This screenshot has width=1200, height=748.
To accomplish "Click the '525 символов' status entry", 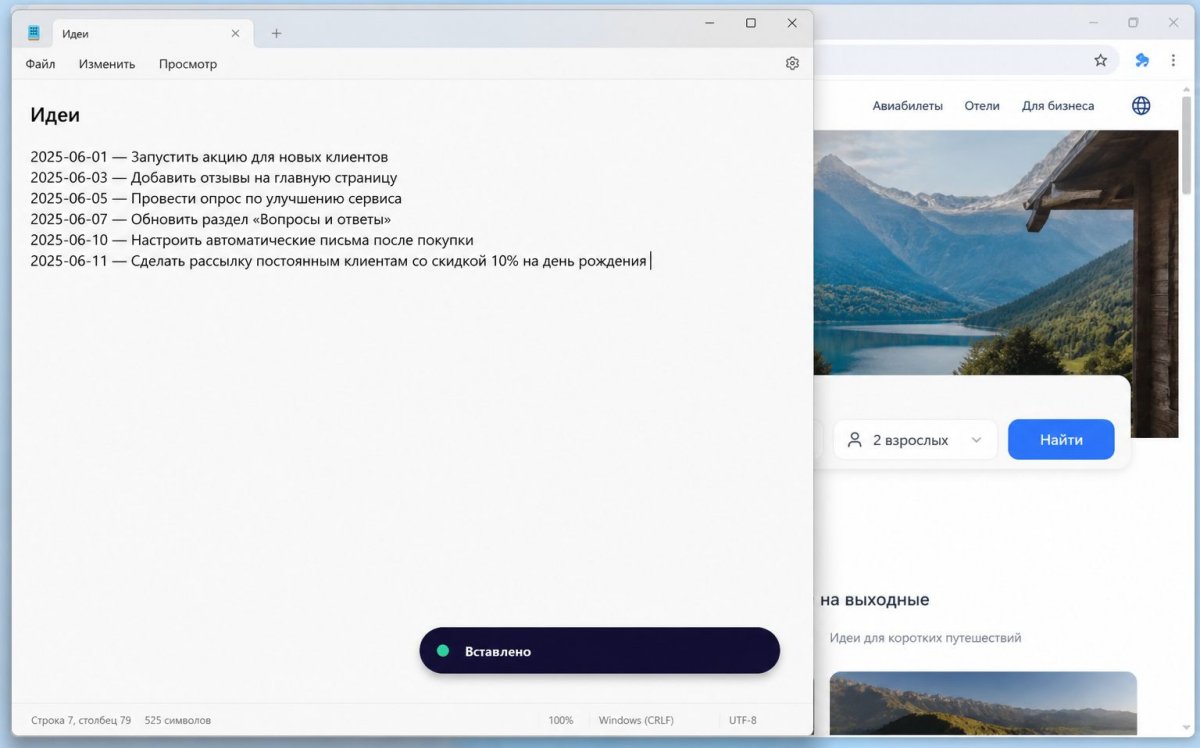I will point(178,720).
